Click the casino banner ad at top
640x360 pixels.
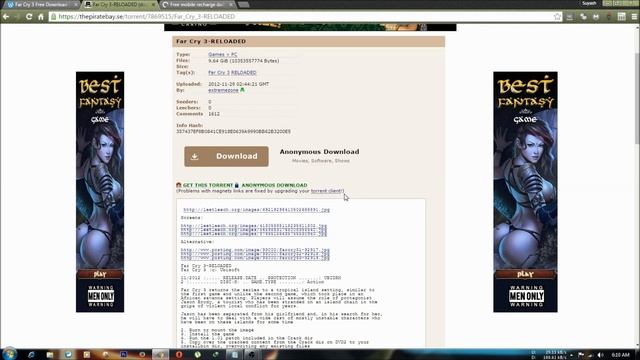pyautogui.click(x=310, y=27)
